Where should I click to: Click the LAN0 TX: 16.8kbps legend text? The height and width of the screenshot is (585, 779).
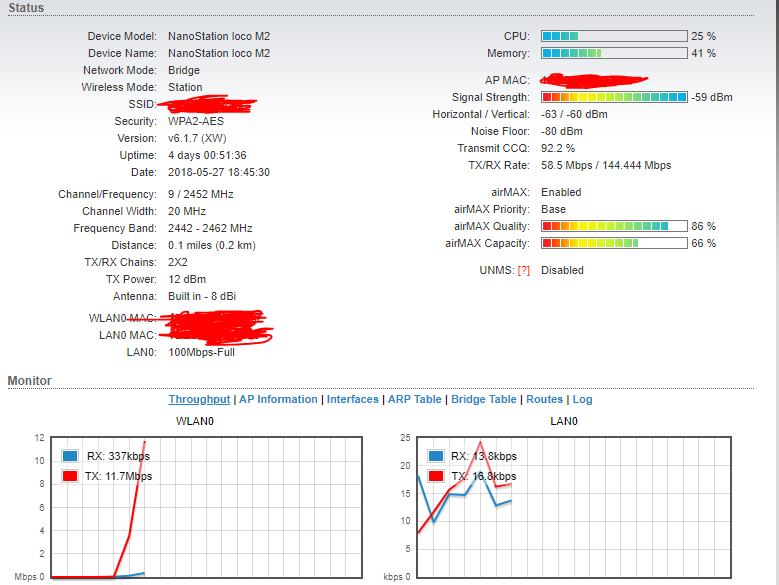484,476
